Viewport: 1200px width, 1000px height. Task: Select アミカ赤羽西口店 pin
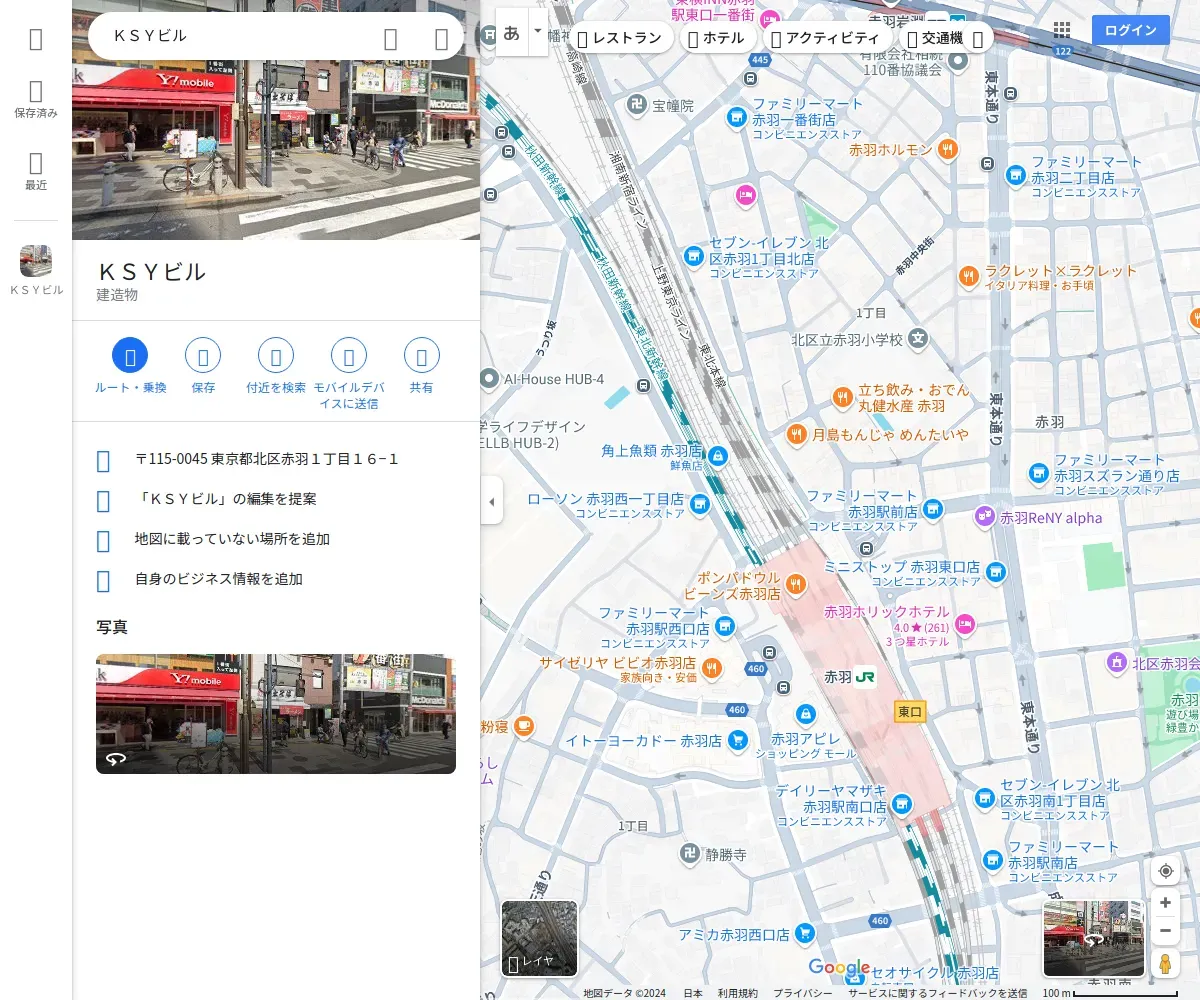[x=806, y=934]
